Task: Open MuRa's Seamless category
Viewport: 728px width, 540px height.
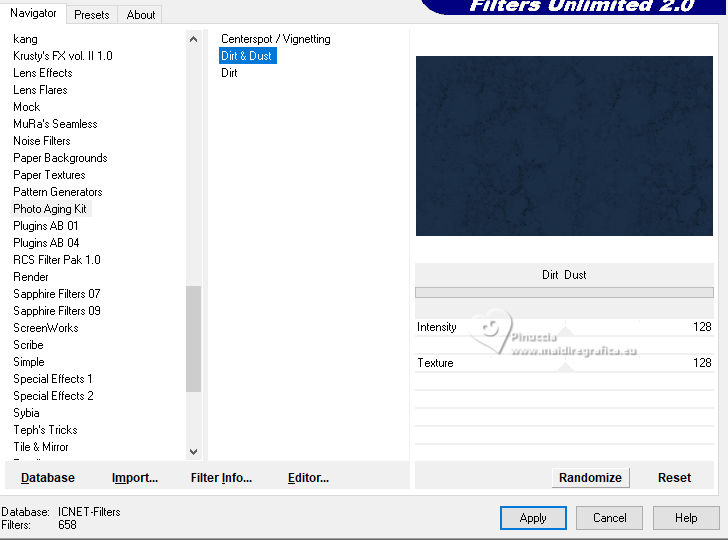Action: pos(55,124)
